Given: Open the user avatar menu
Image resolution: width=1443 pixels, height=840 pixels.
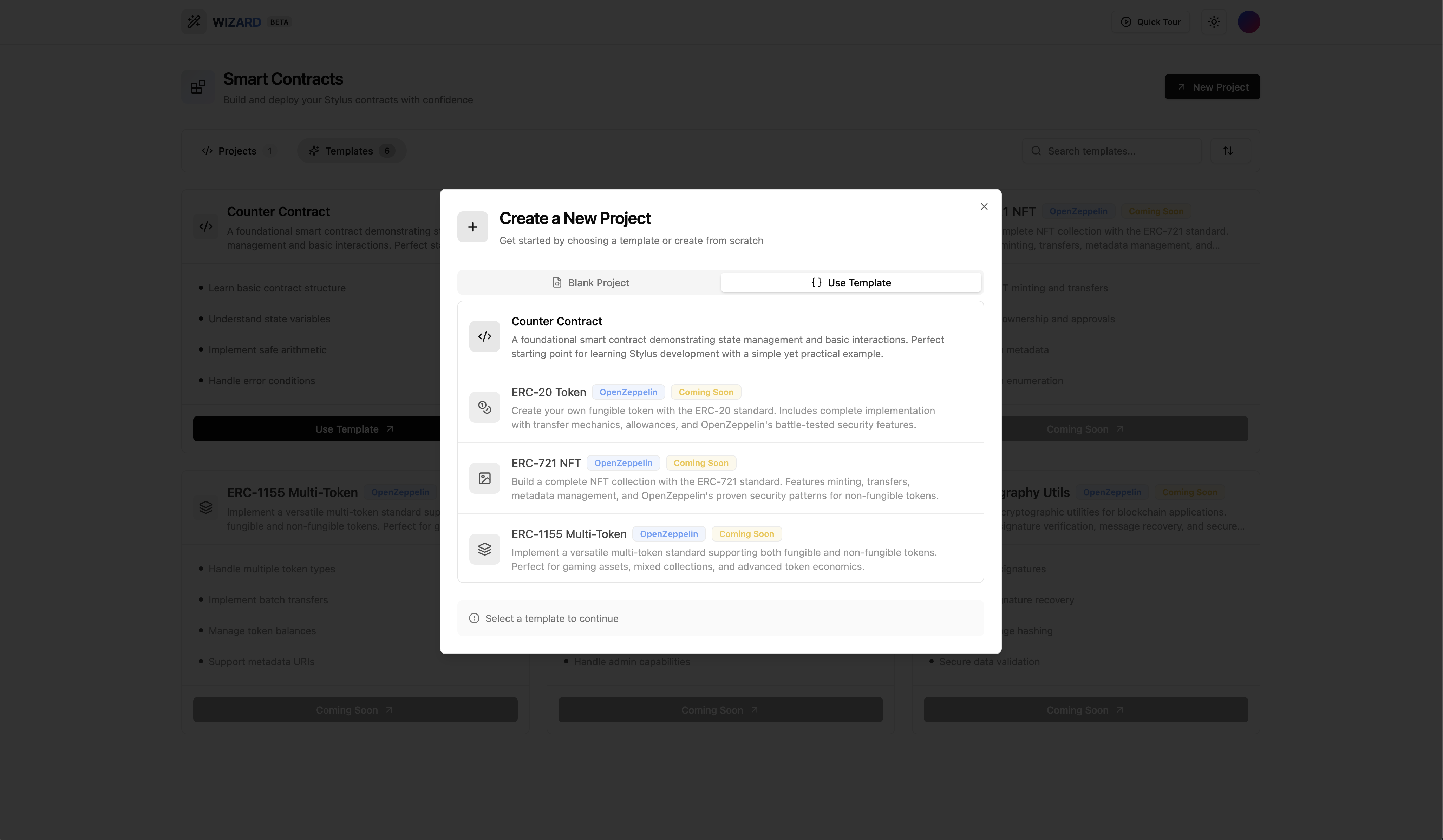Looking at the screenshot, I should 1248,22.
